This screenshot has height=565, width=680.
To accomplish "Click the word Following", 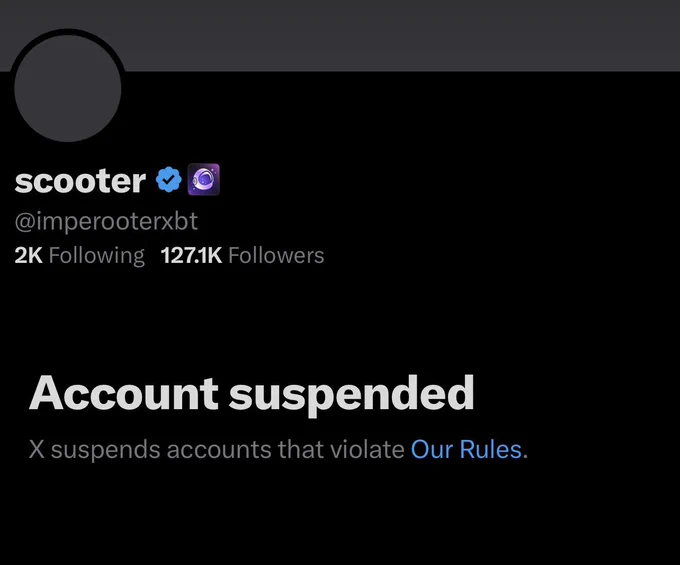I will pyautogui.click(x=97, y=256).
